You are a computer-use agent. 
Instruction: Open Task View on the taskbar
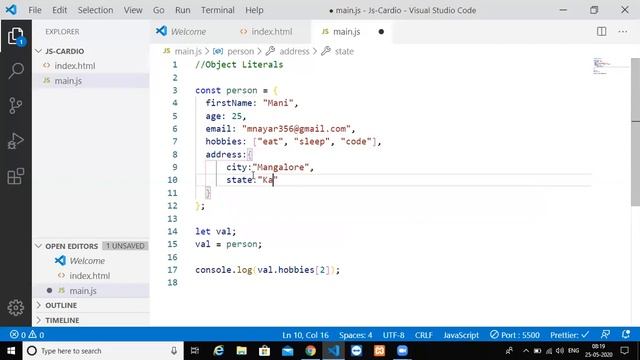tap(195, 351)
